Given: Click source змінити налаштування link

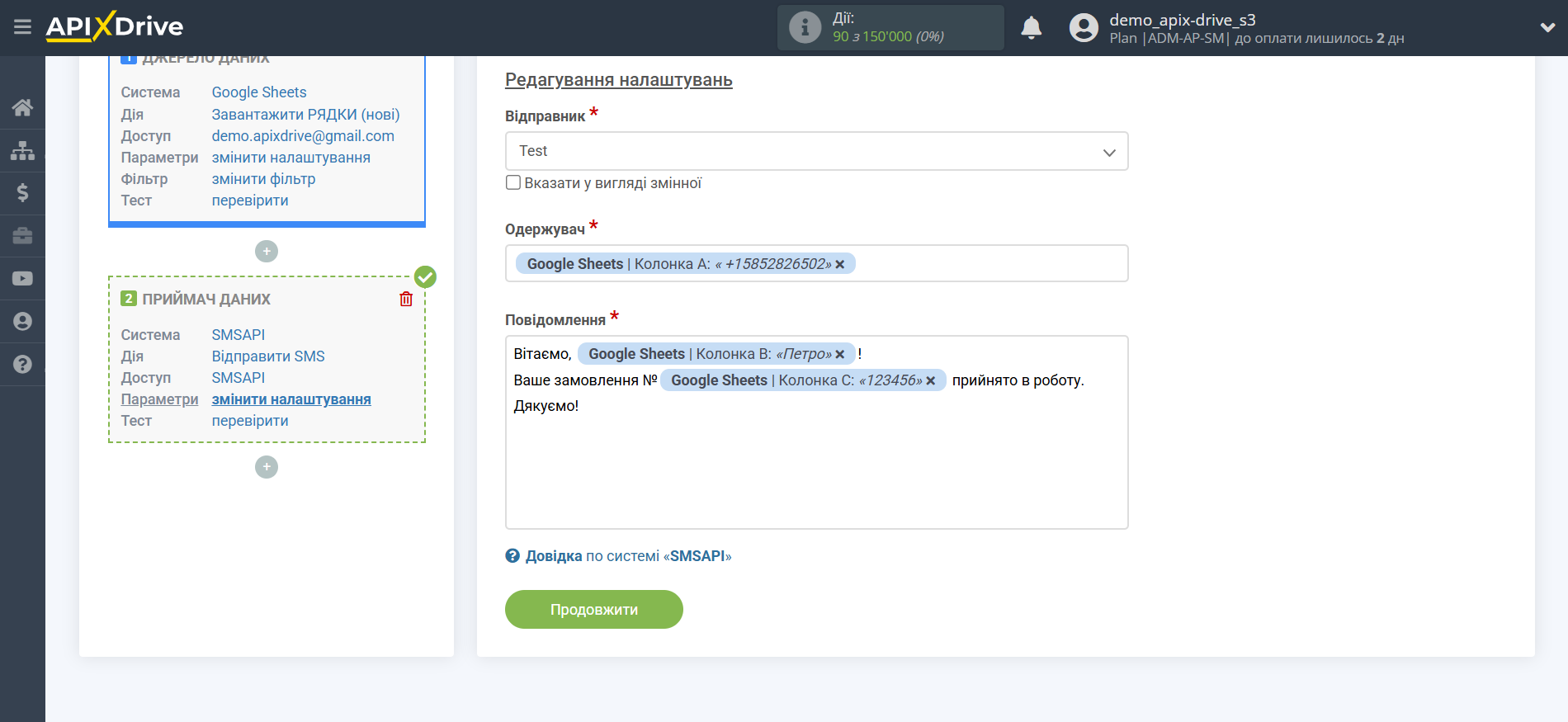Looking at the screenshot, I should click(x=290, y=158).
